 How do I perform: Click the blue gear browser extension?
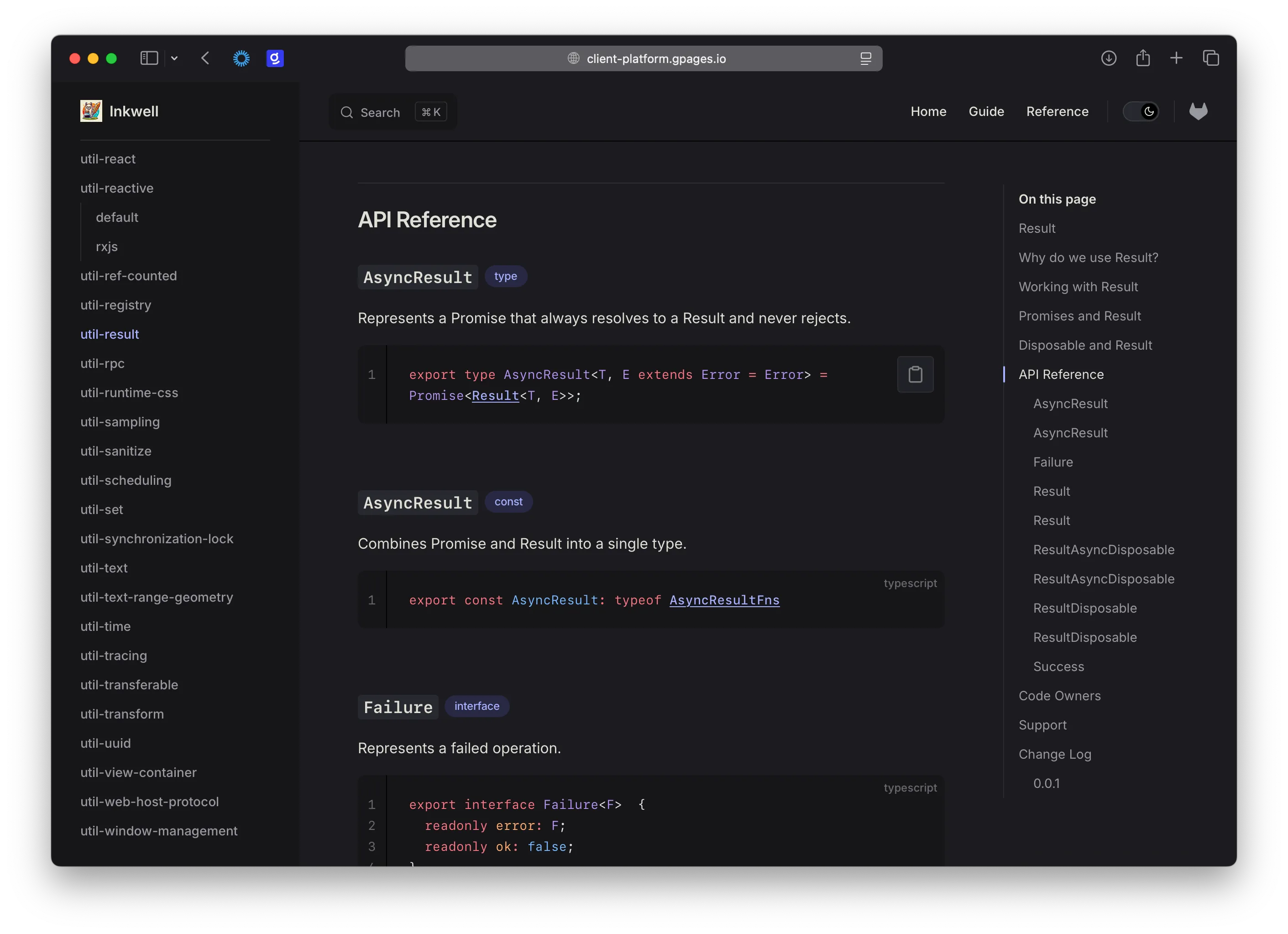tap(241, 58)
